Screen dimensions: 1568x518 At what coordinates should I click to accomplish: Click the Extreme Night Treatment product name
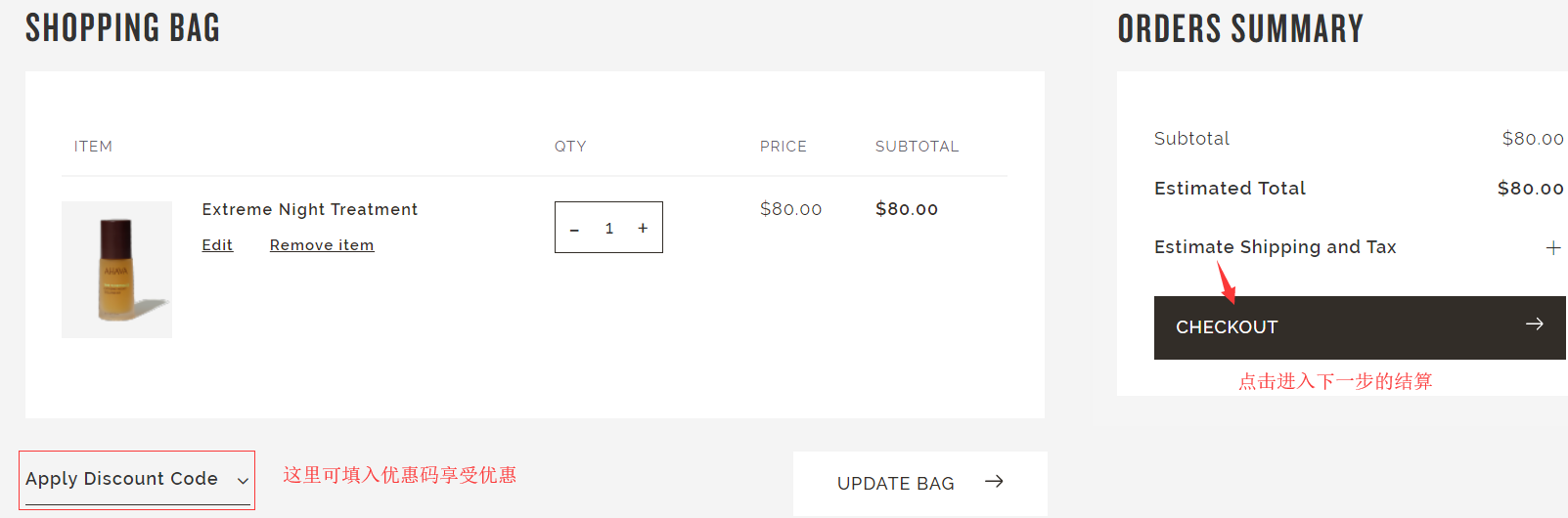coord(309,209)
